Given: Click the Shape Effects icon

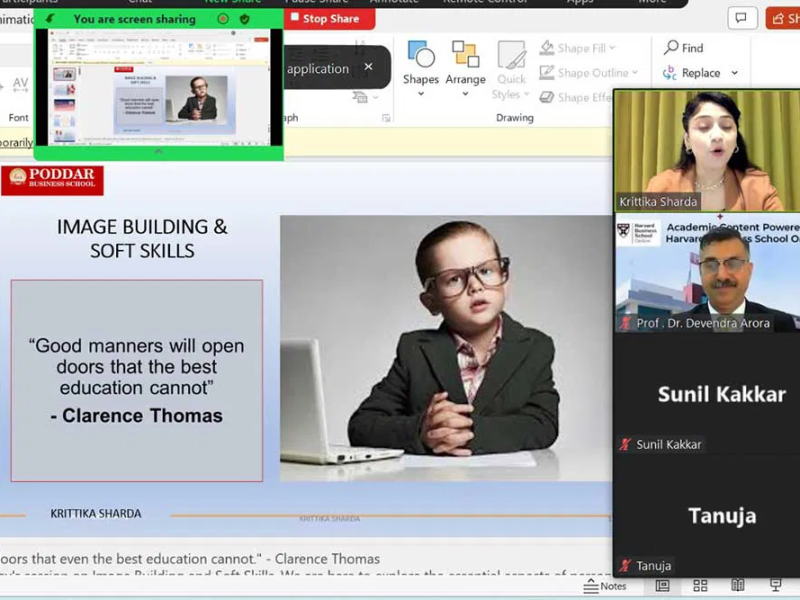Looking at the screenshot, I should click(547, 97).
